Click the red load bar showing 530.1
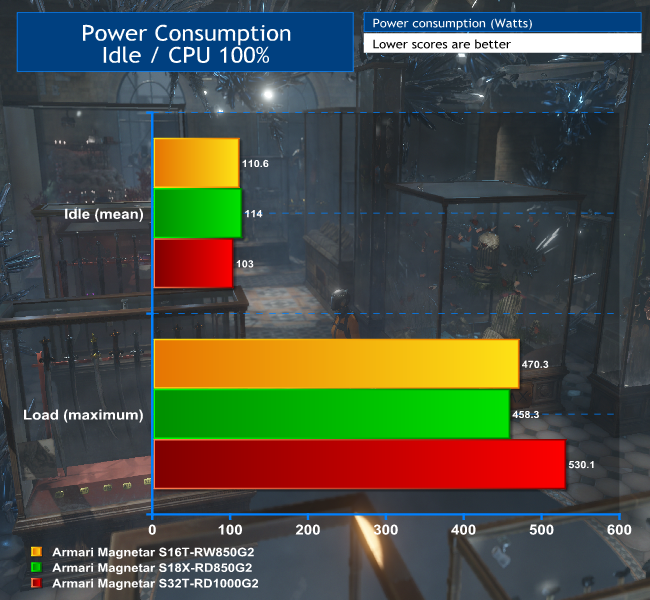650x600 pixels. 360,464
